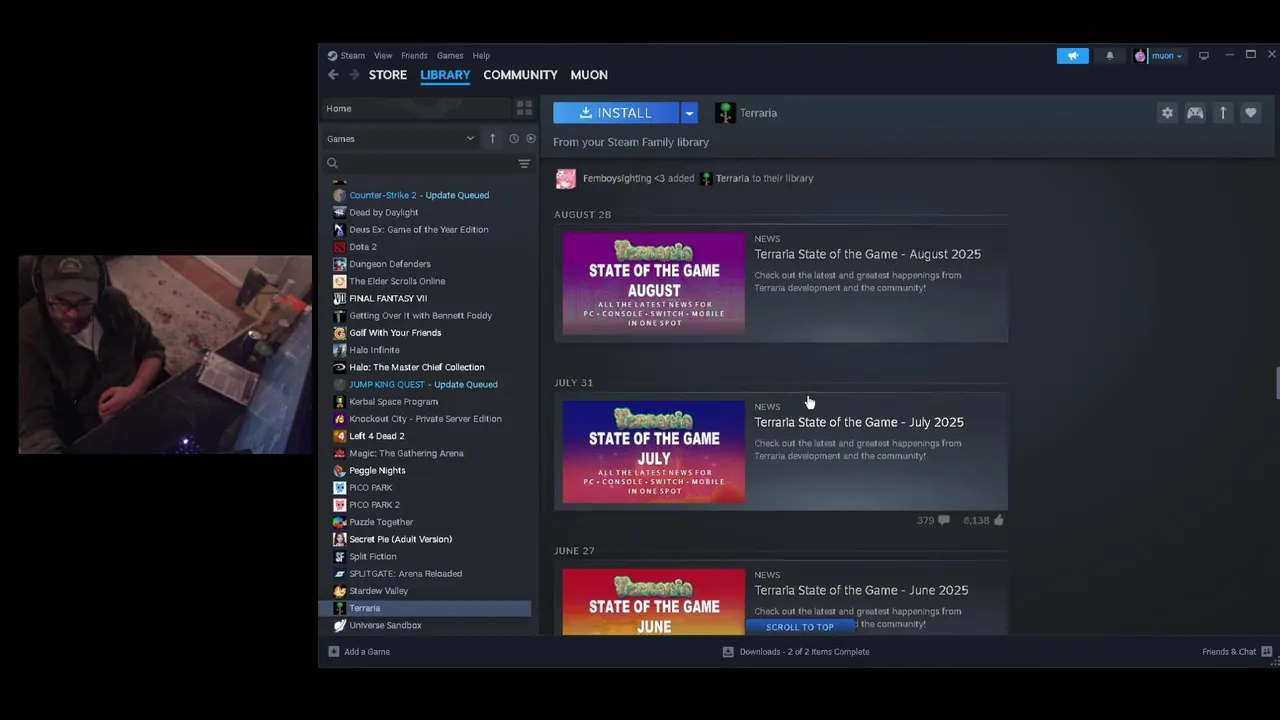Click the Puzzle Together game icon
This screenshot has width=1280, height=720.
click(x=340, y=522)
